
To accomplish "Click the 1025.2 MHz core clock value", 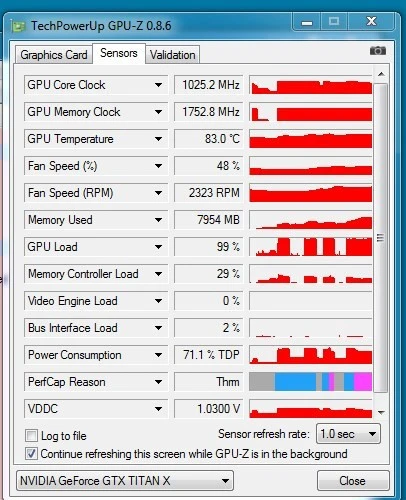I will coord(209,85).
